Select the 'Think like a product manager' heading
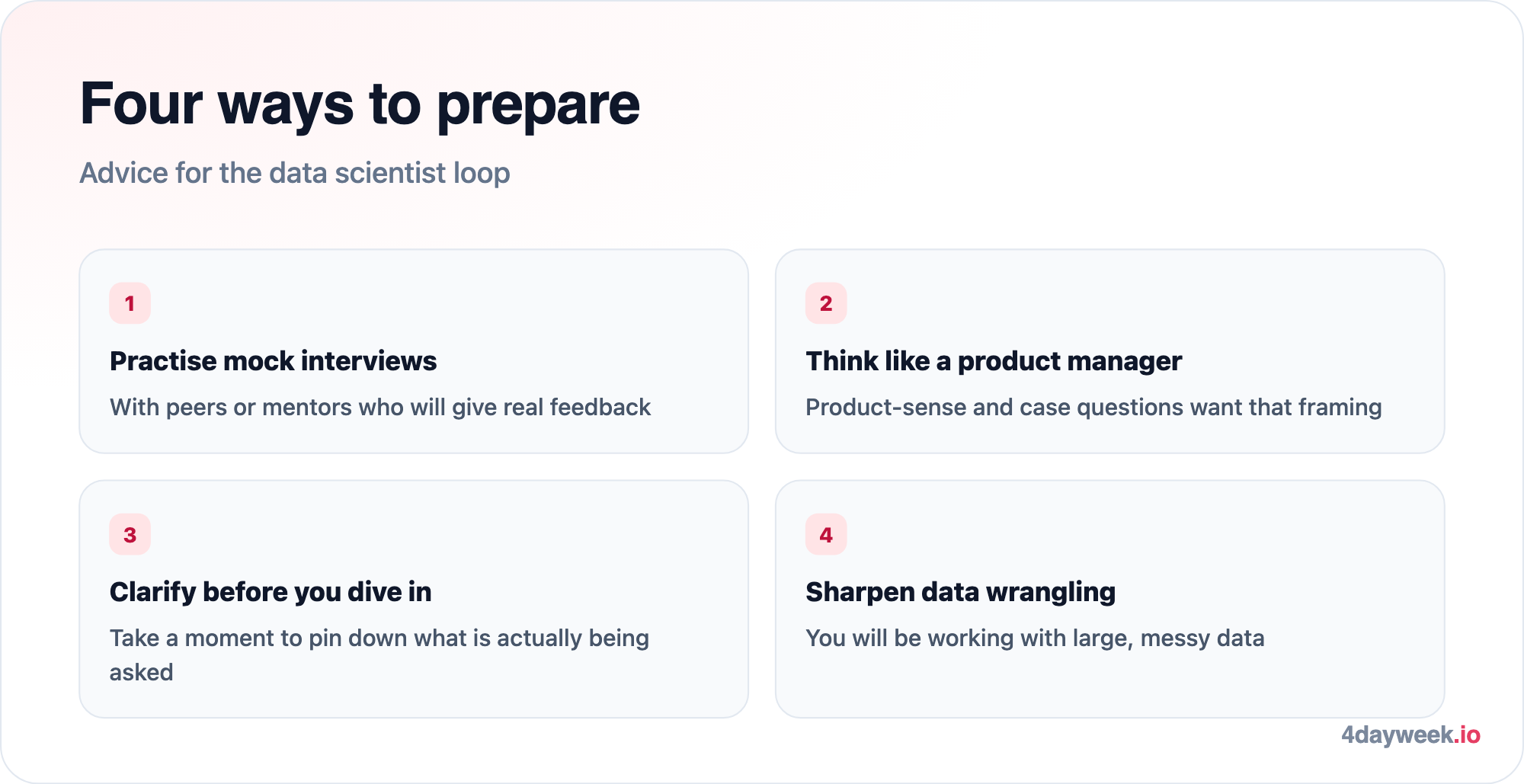This screenshot has height=784, width=1524. 994,361
